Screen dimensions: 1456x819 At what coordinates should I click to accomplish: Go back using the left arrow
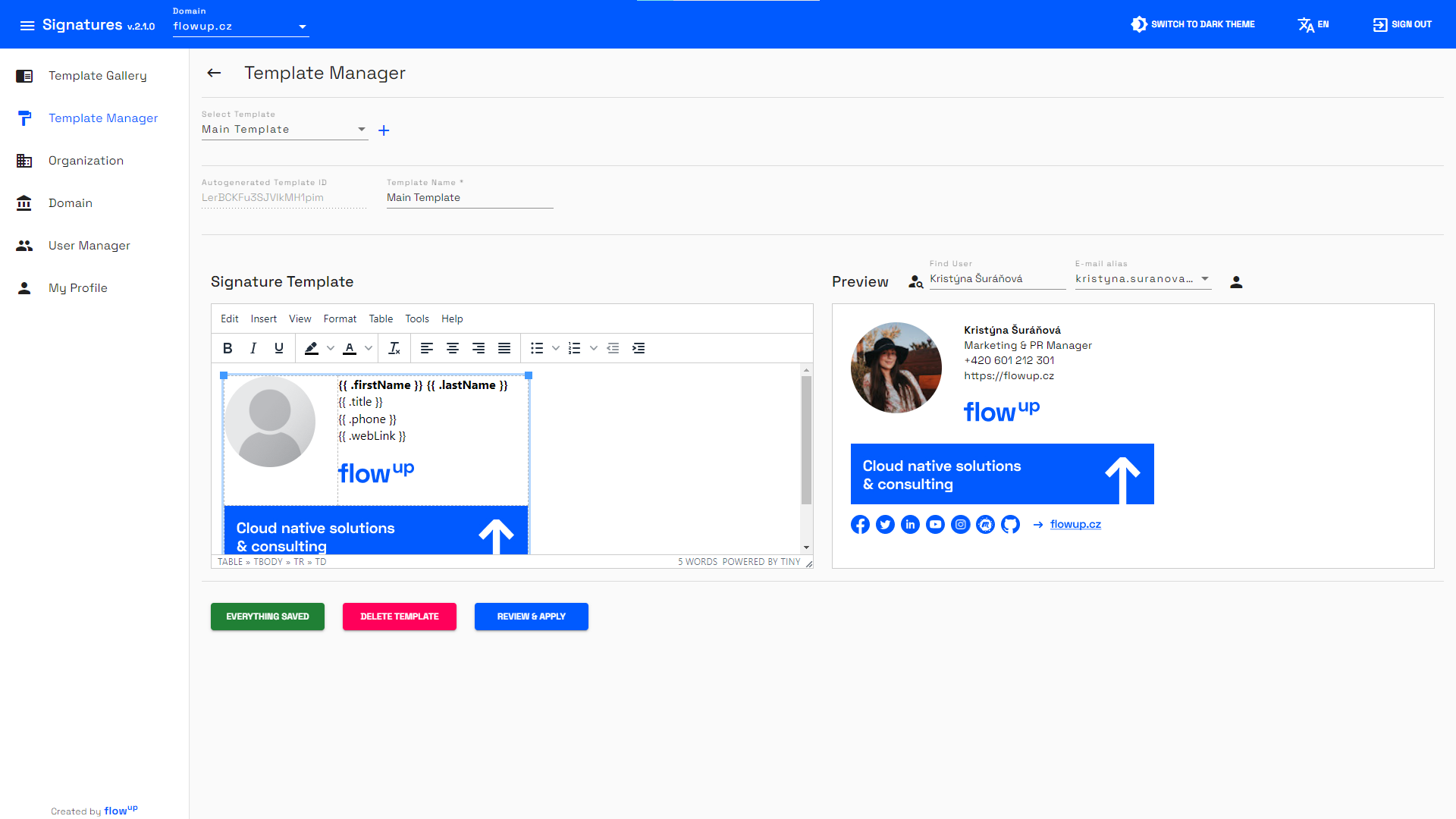(x=214, y=73)
